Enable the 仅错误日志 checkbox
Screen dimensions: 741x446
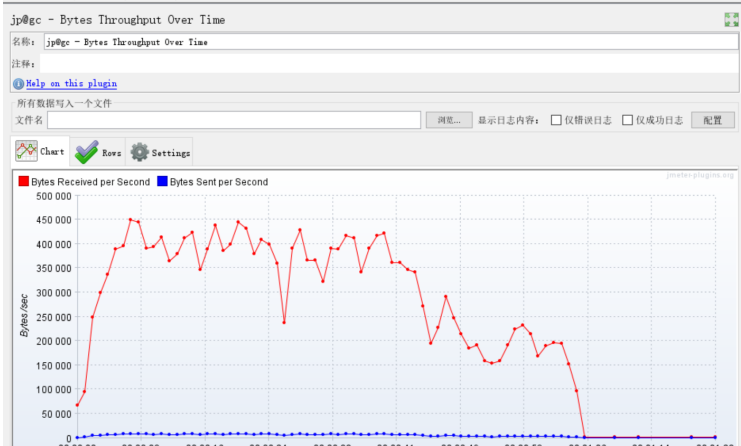(556, 120)
